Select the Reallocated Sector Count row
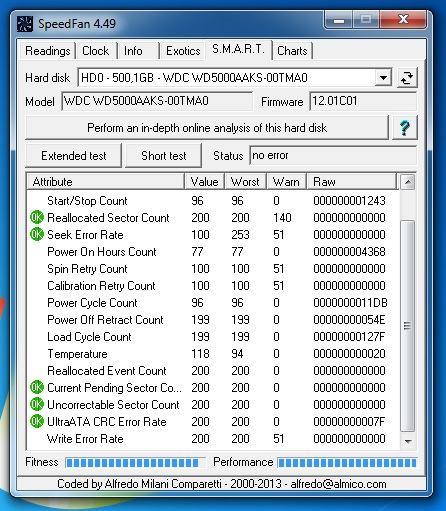The image size is (446, 511). tap(212, 218)
